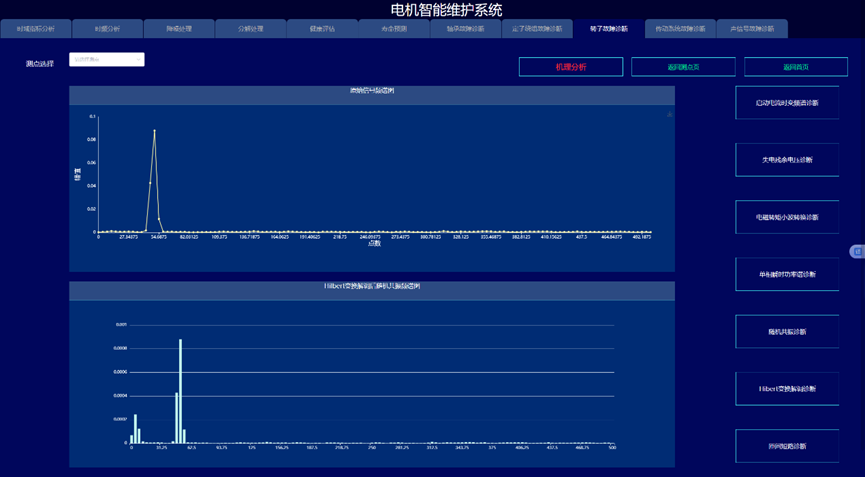Viewport: 865px width, 477px height.
Task: Select the 失电残余电压诊断 button
Action: [x=787, y=160]
